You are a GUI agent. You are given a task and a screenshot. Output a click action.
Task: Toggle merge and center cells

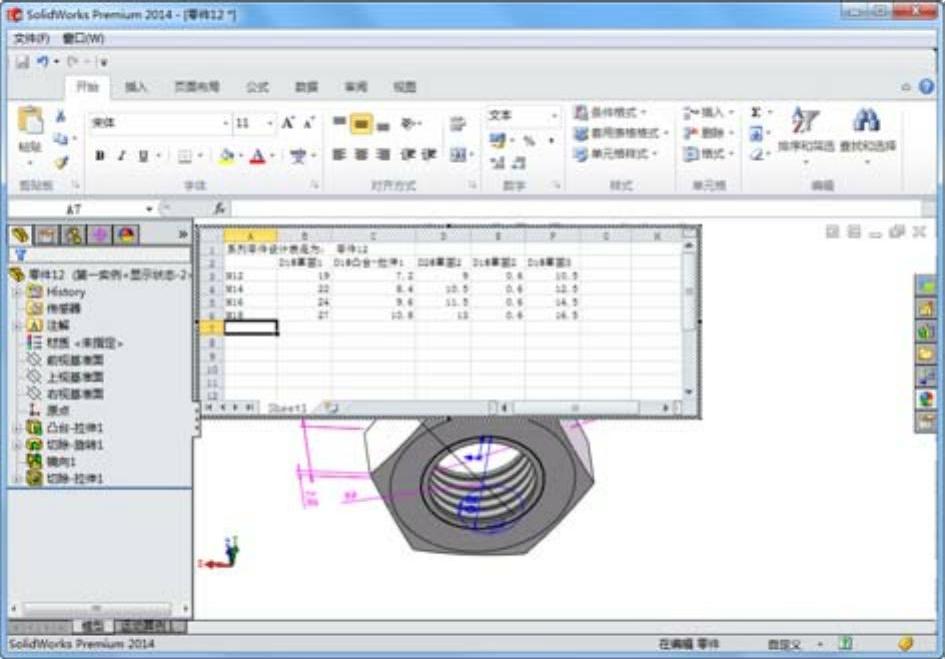[458, 155]
